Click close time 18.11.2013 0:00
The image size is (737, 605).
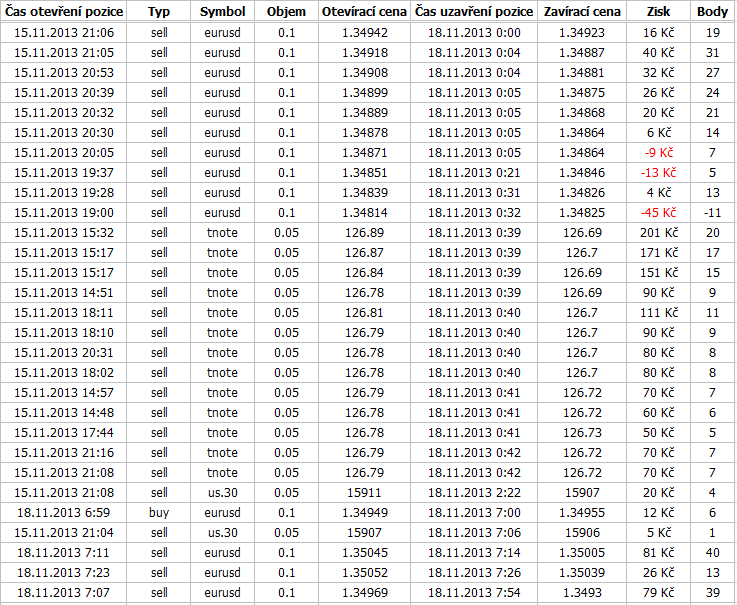(474, 32)
